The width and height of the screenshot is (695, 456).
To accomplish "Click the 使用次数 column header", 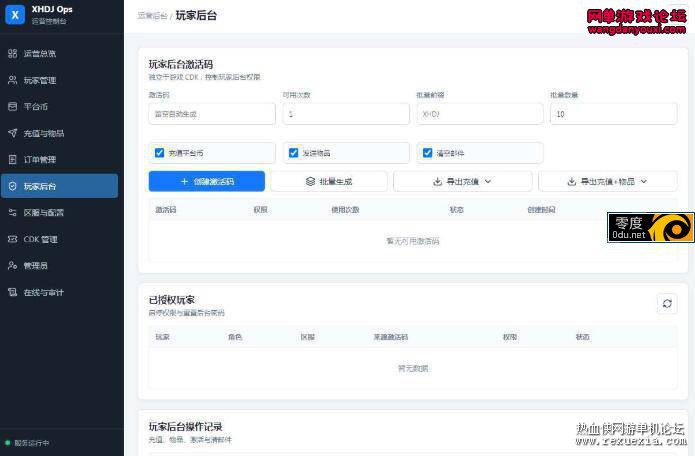I will coord(345,210).
